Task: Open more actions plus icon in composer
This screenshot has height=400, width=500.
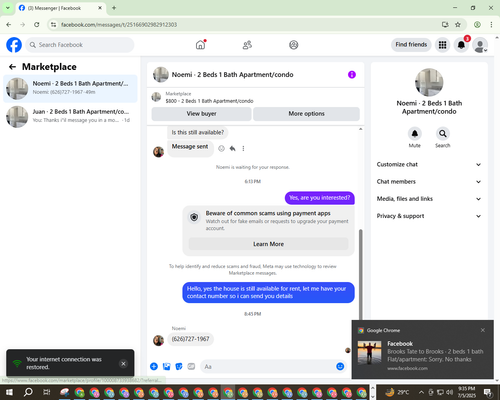Action: coord(154,367)
